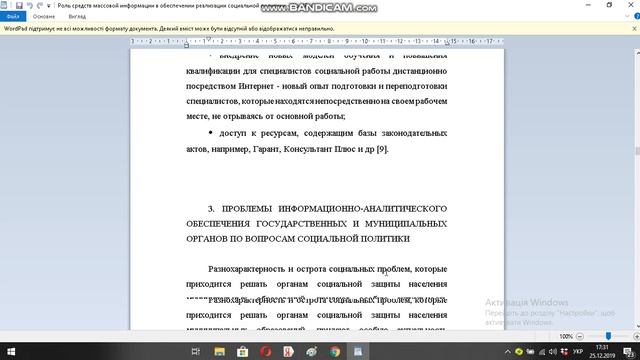Open the paint palette app on taskbar
640x360 pixels.
click(x=312, y=351)
